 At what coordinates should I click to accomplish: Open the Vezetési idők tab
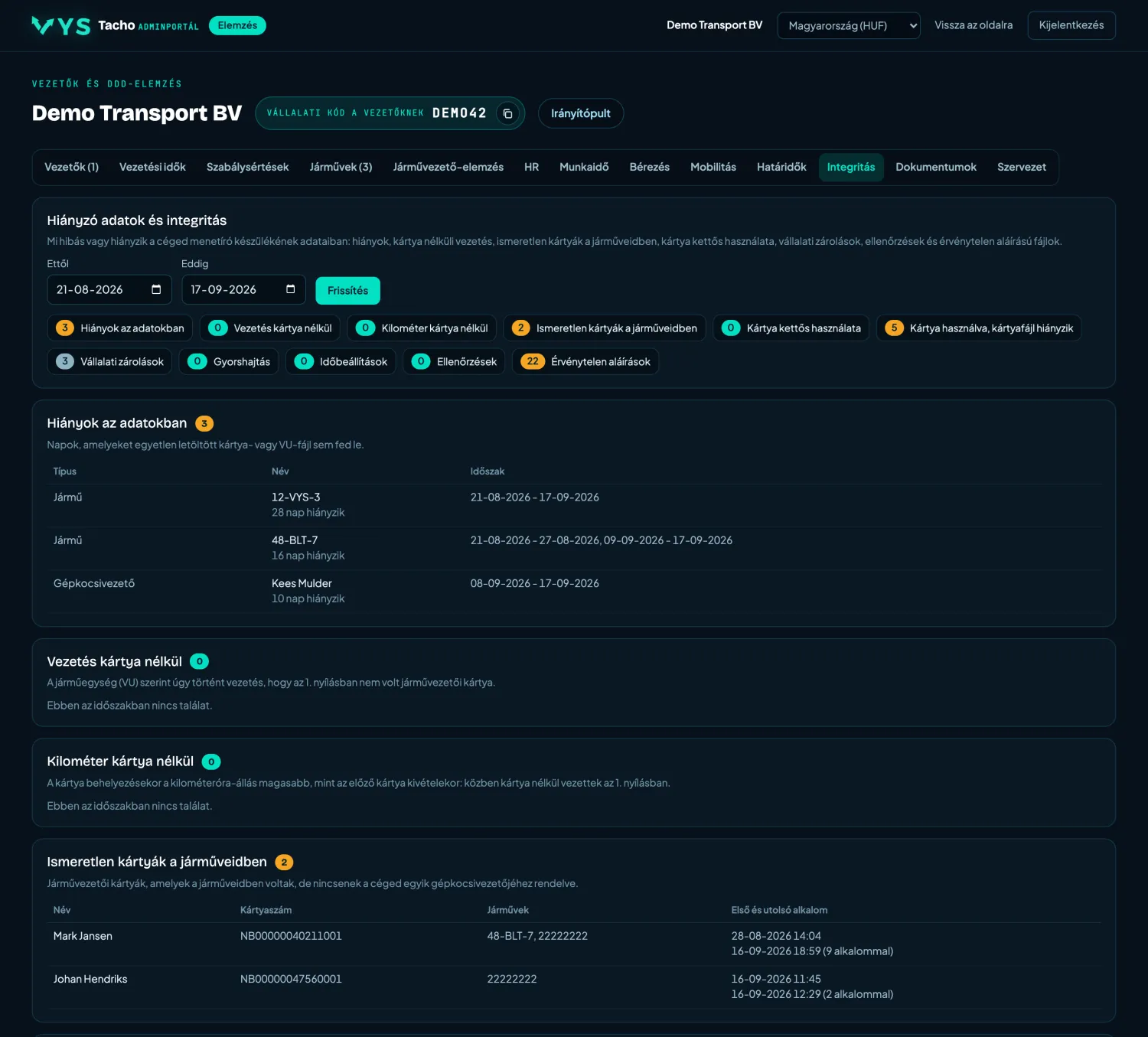click(x=152, y=167)
